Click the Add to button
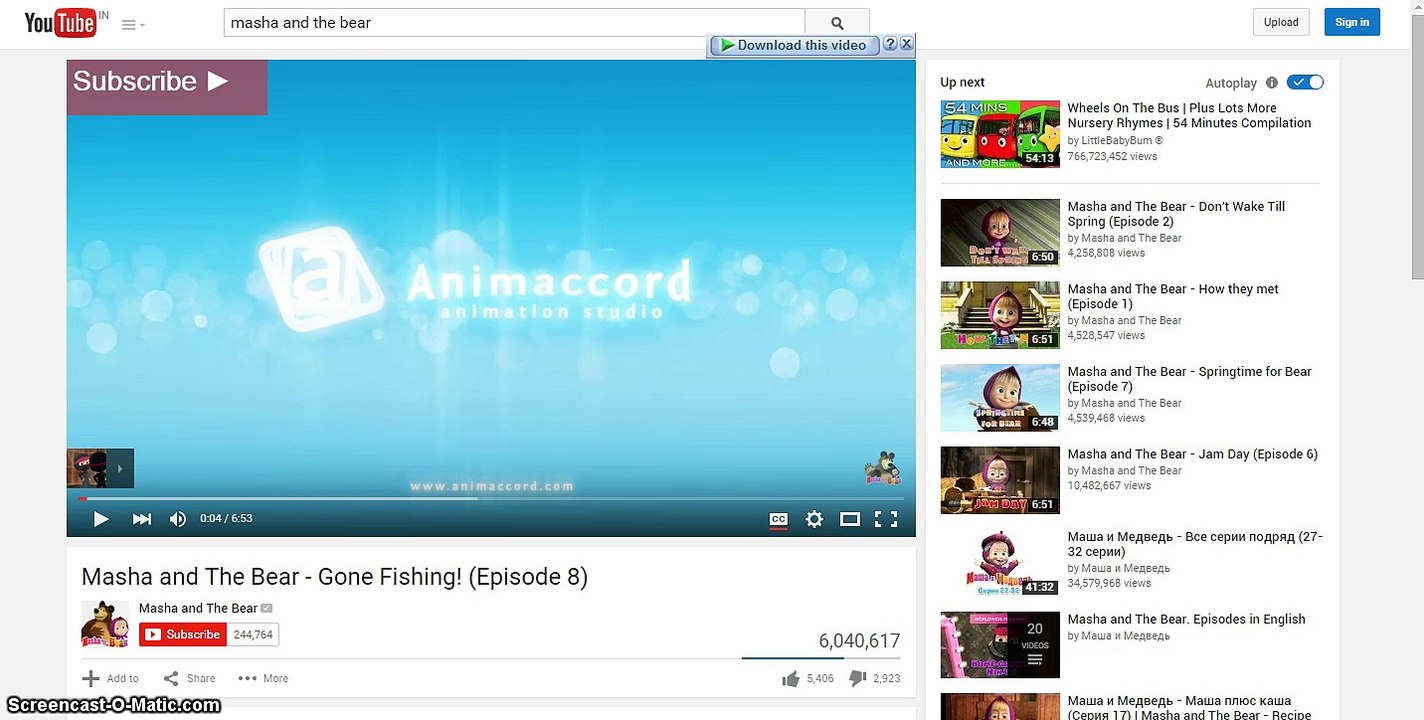This screenshot has width=1424, height=720. point(111,678)
